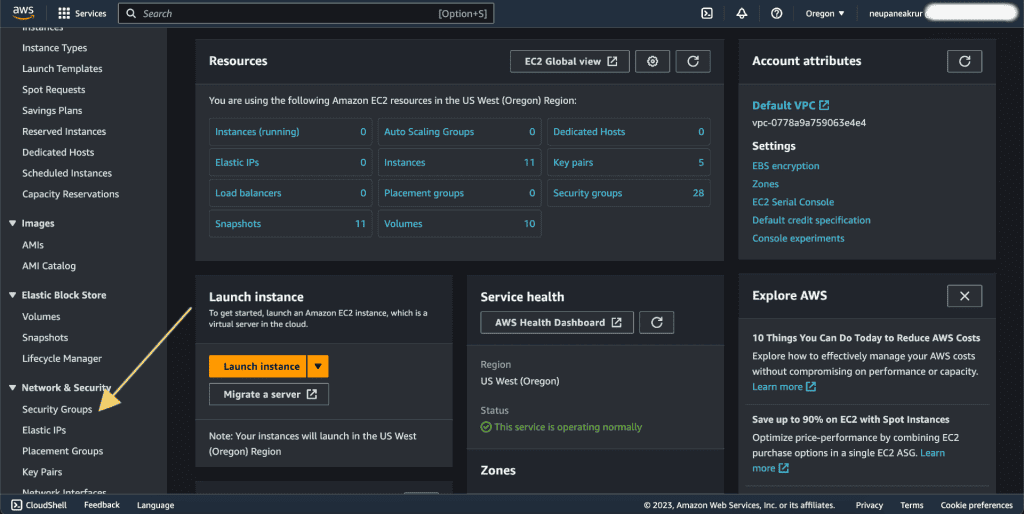The height and width of the screenshot is (514, 1024).
Task: Click Auto Scaling Groups resource link
Action: pyautogui.click(x=429, y=132)
